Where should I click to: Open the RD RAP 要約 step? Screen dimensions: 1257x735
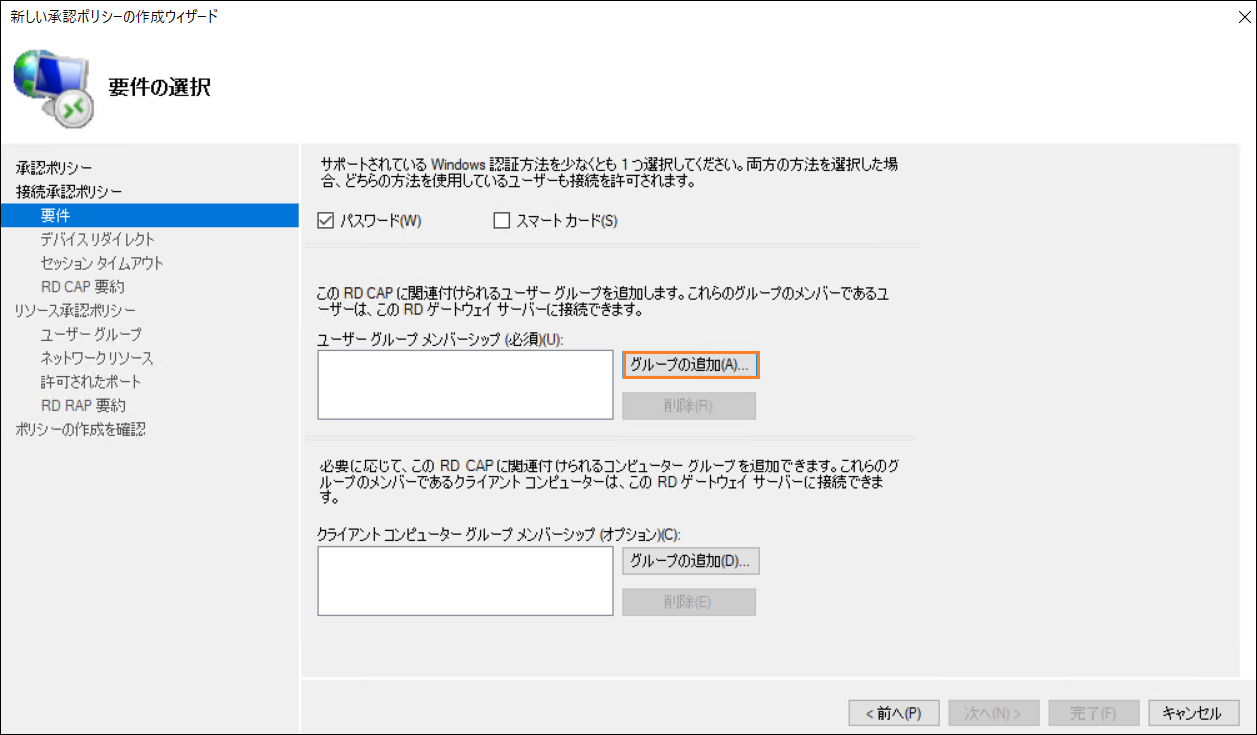click(83, 406)
